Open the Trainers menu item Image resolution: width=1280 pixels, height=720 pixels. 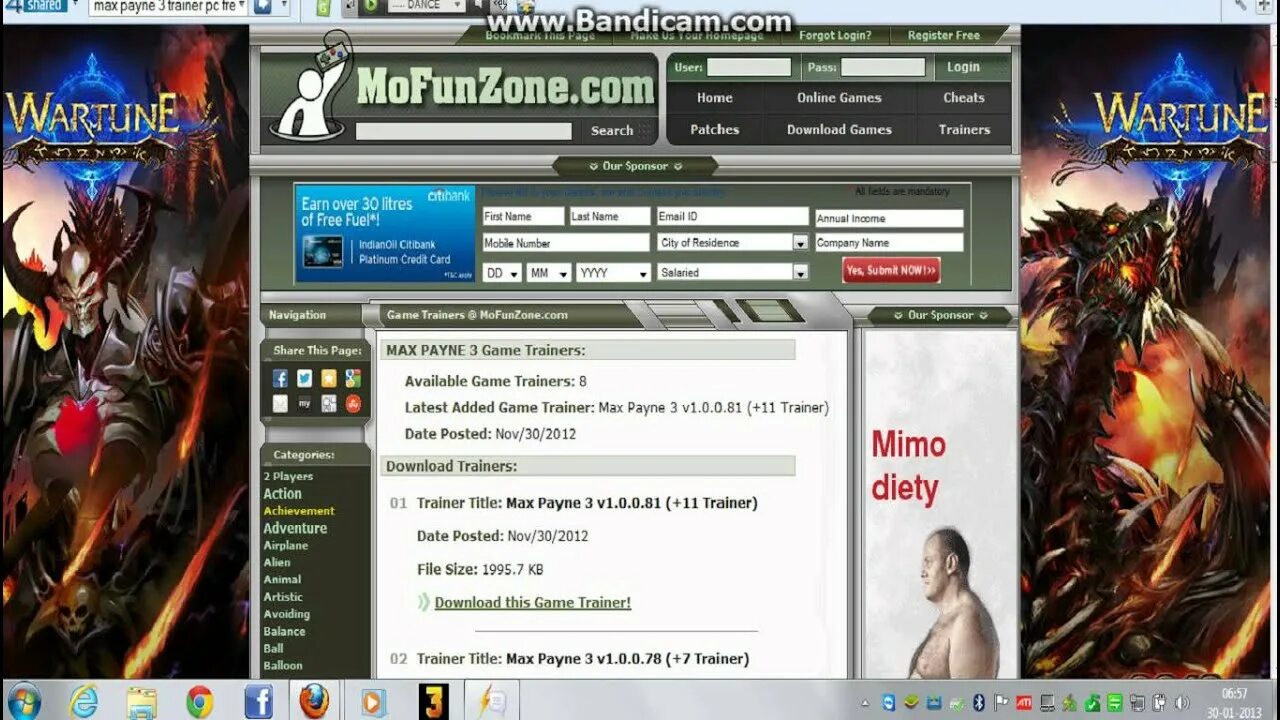click(x=964, y=130)
